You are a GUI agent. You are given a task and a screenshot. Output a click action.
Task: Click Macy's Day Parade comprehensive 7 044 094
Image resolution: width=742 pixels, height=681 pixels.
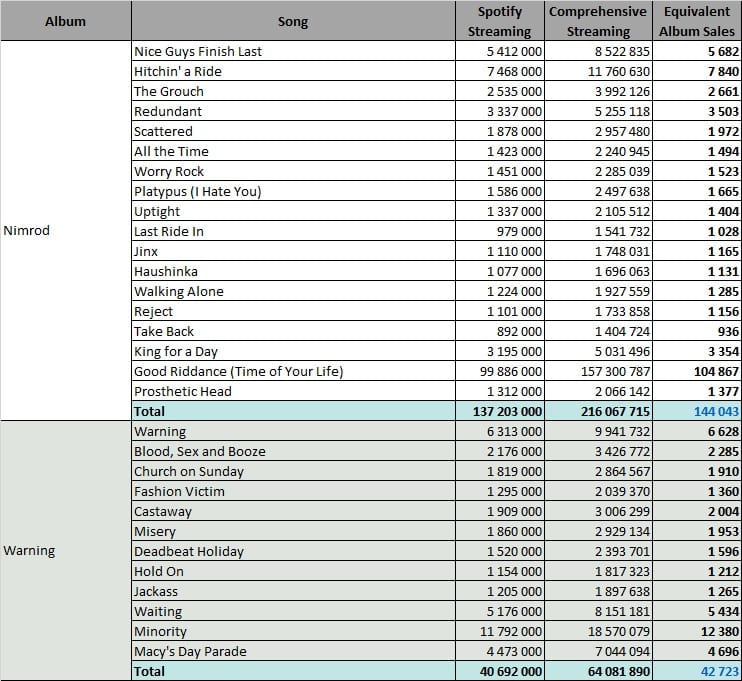598,651
